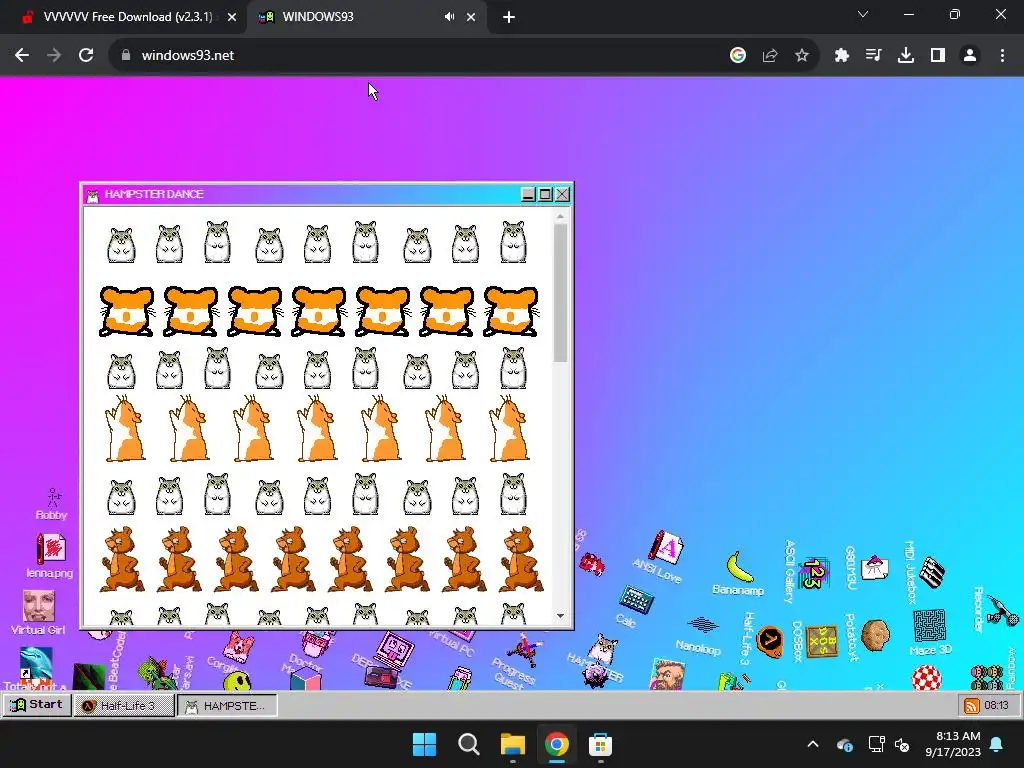
Task: Bookmark this page with star icon
Action: (802, 56)
